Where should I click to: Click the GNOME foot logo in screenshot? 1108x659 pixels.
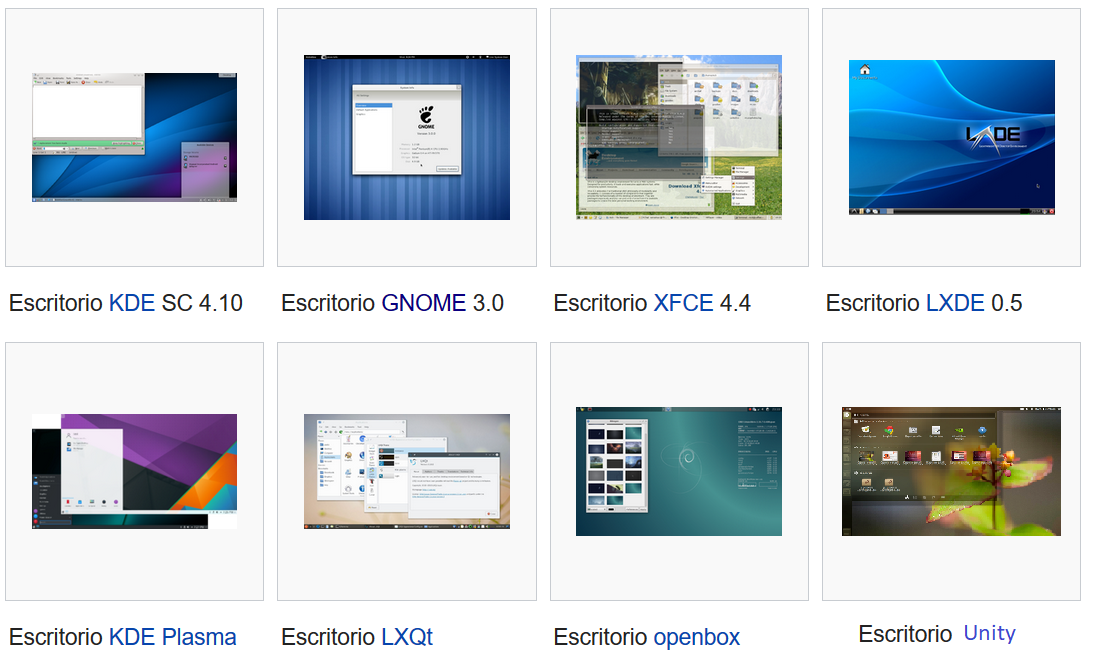(426, 117)
